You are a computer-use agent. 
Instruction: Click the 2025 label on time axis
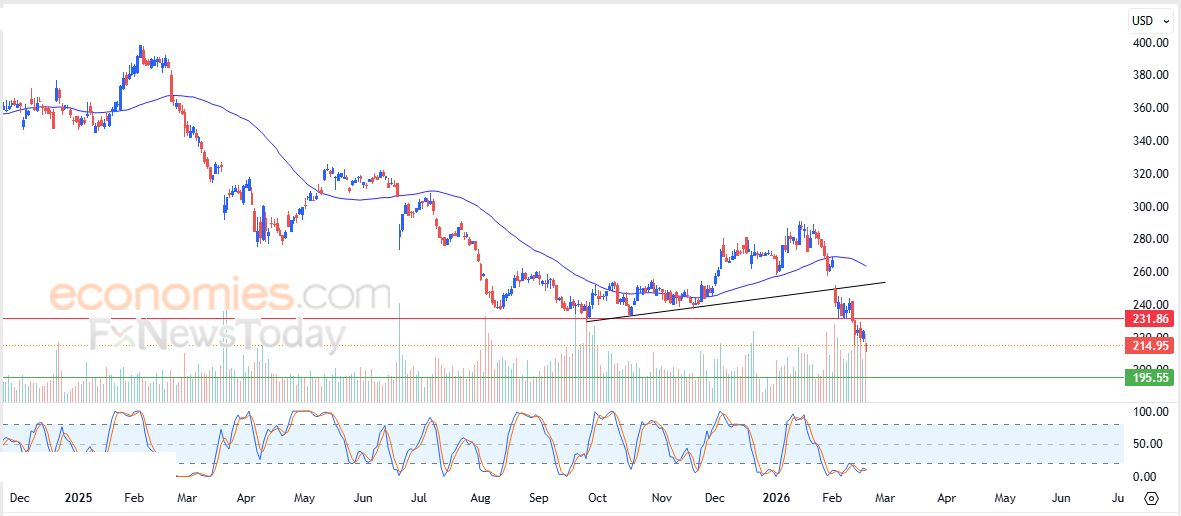[x=77, y=497]
